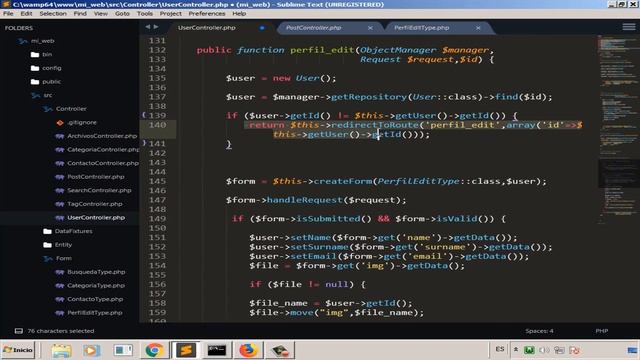Open the volume tray icon

(x=544, y=350)
